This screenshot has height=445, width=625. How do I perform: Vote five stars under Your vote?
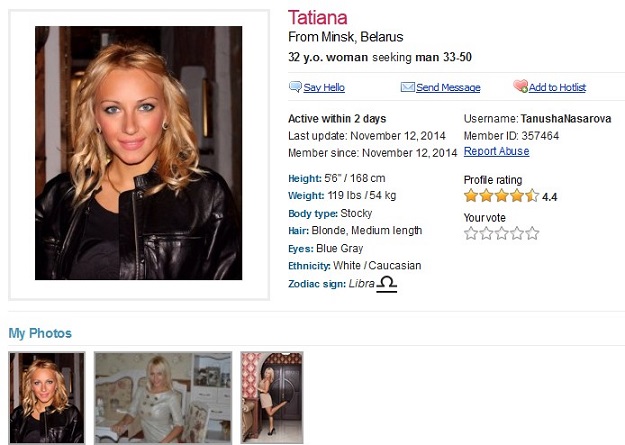pyautogui.click(x=532, y=233)
